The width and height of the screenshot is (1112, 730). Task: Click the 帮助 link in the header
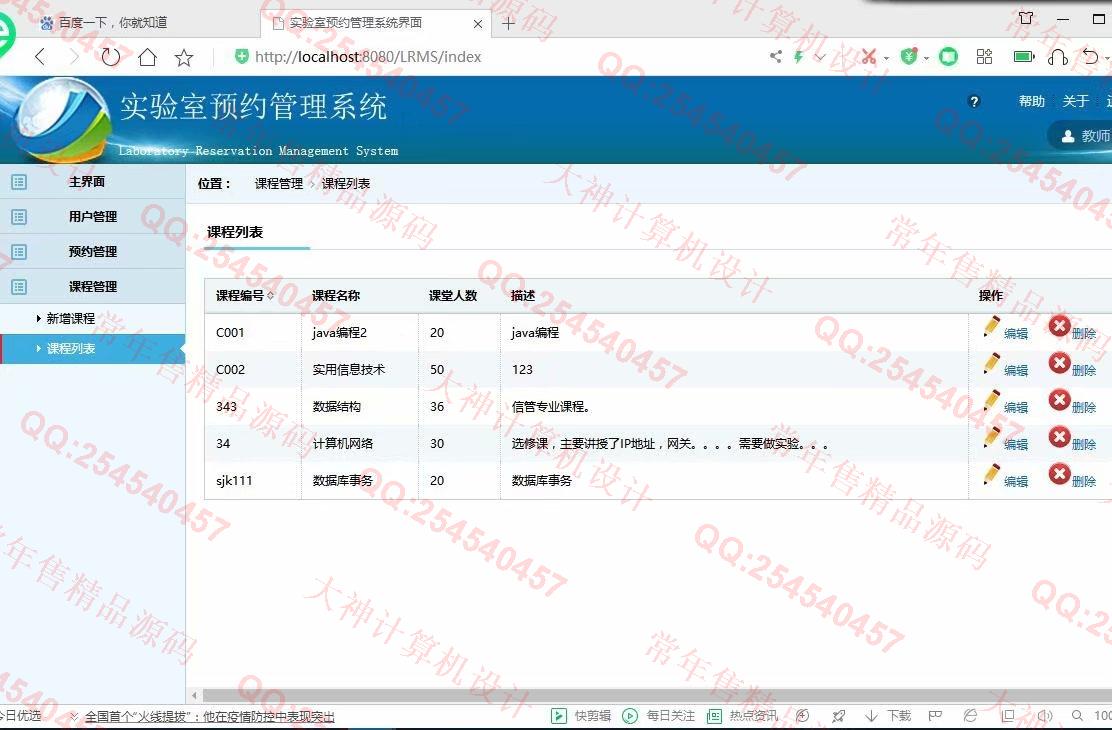[x=1032, y=101]
